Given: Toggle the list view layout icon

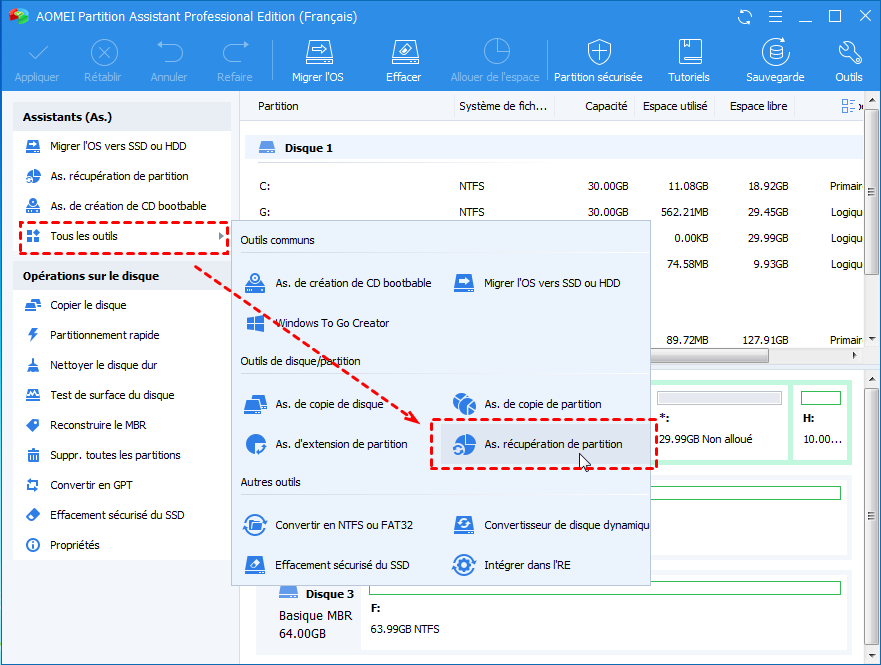Looking at the screenshot, I should pyautogui.click(x=848, y=106).
